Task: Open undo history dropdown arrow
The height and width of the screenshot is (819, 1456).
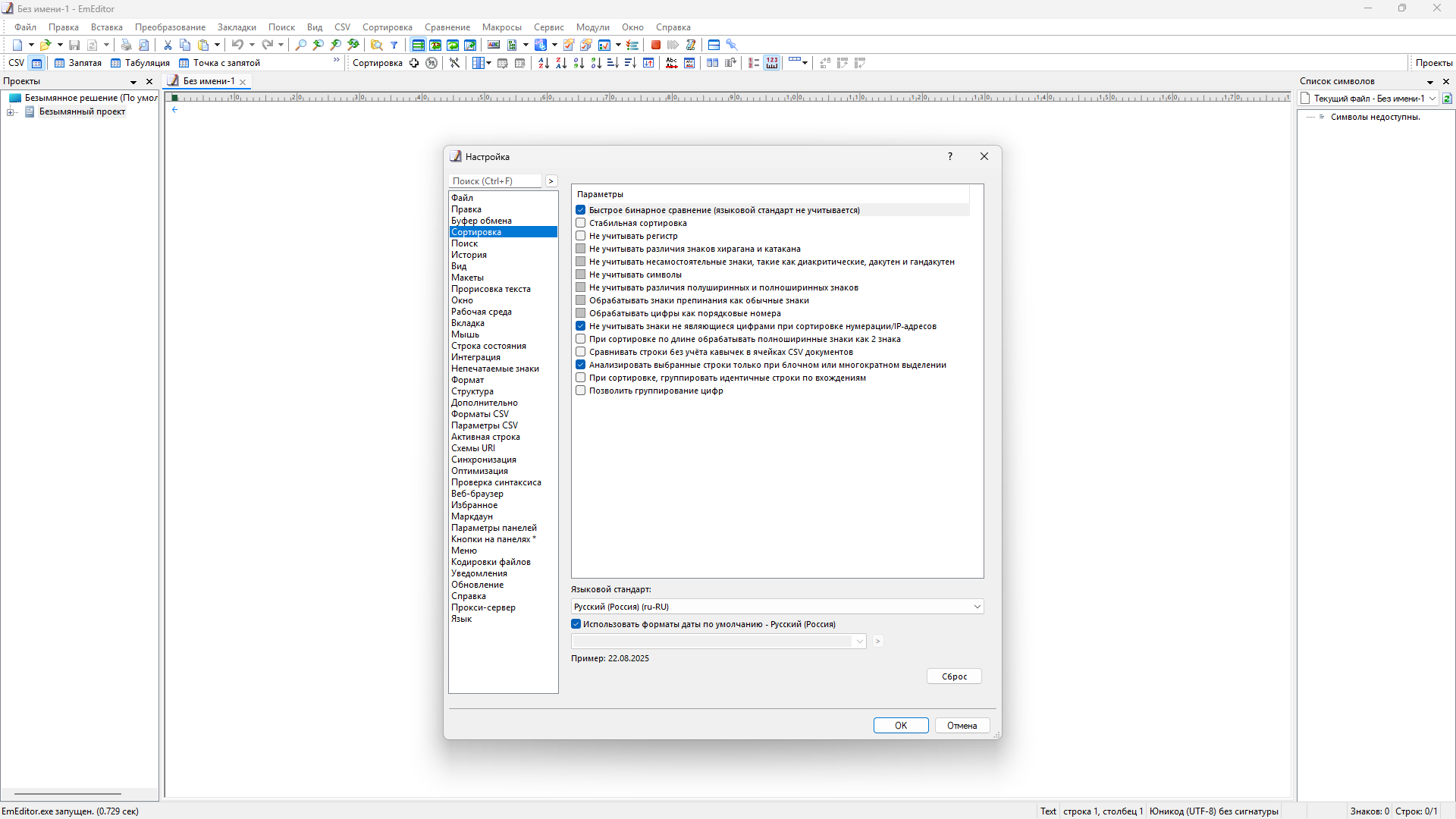Action: click(x=252, y=45)
